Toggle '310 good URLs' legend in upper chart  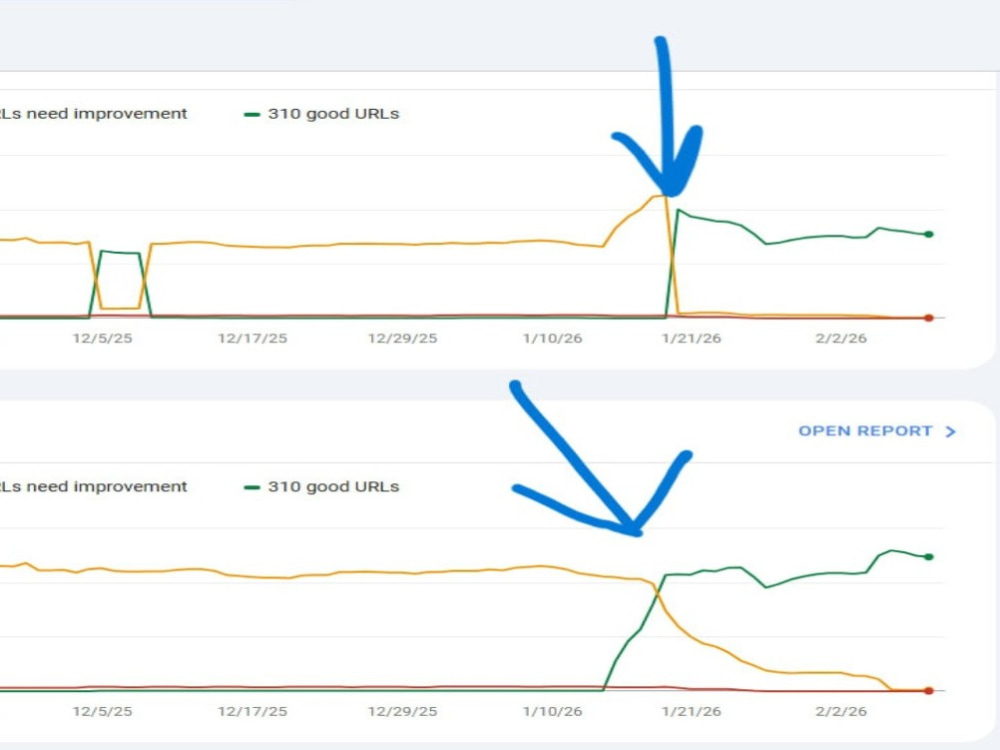click(321, 114)
